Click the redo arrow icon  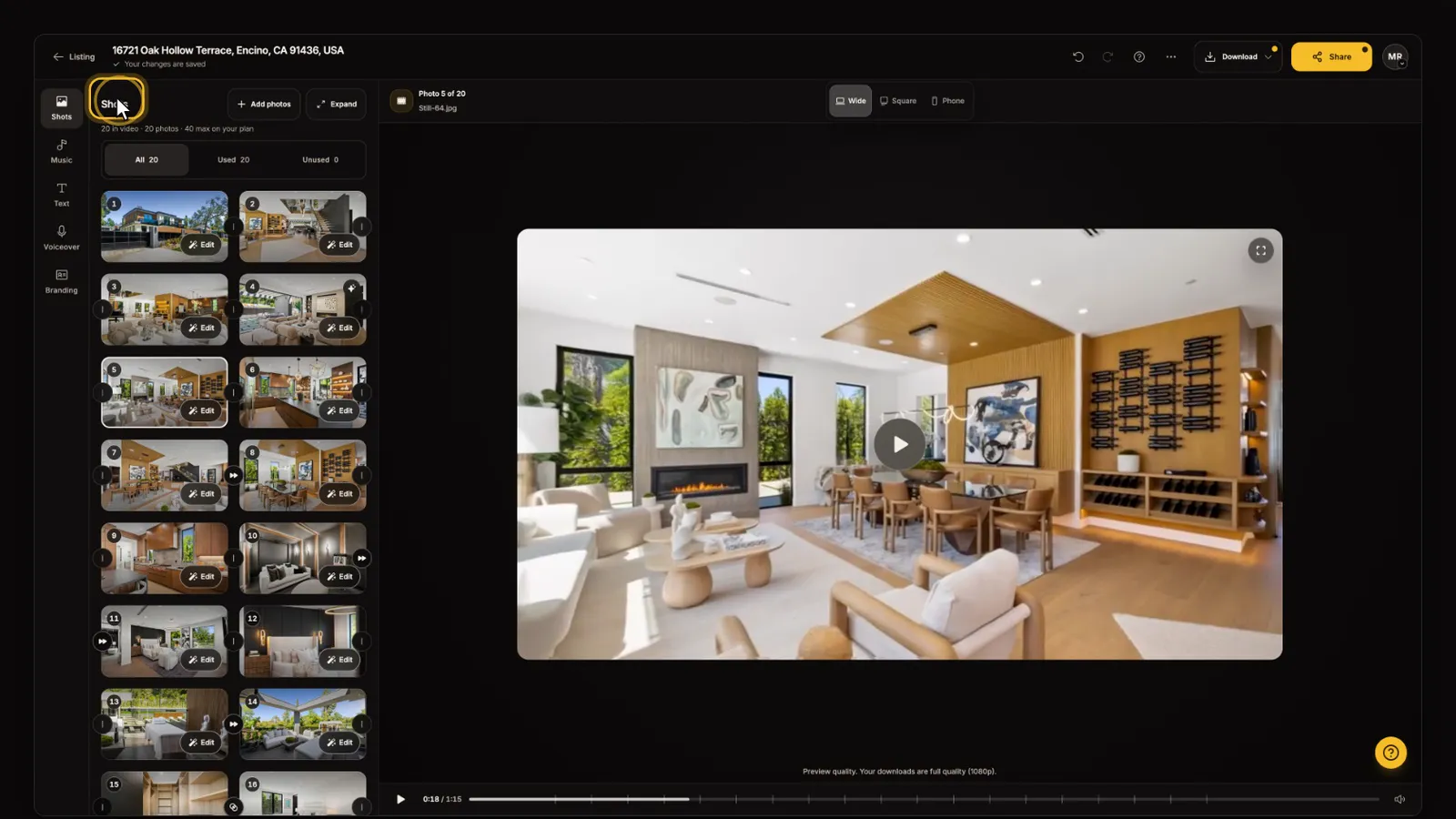click(1107, 56)
